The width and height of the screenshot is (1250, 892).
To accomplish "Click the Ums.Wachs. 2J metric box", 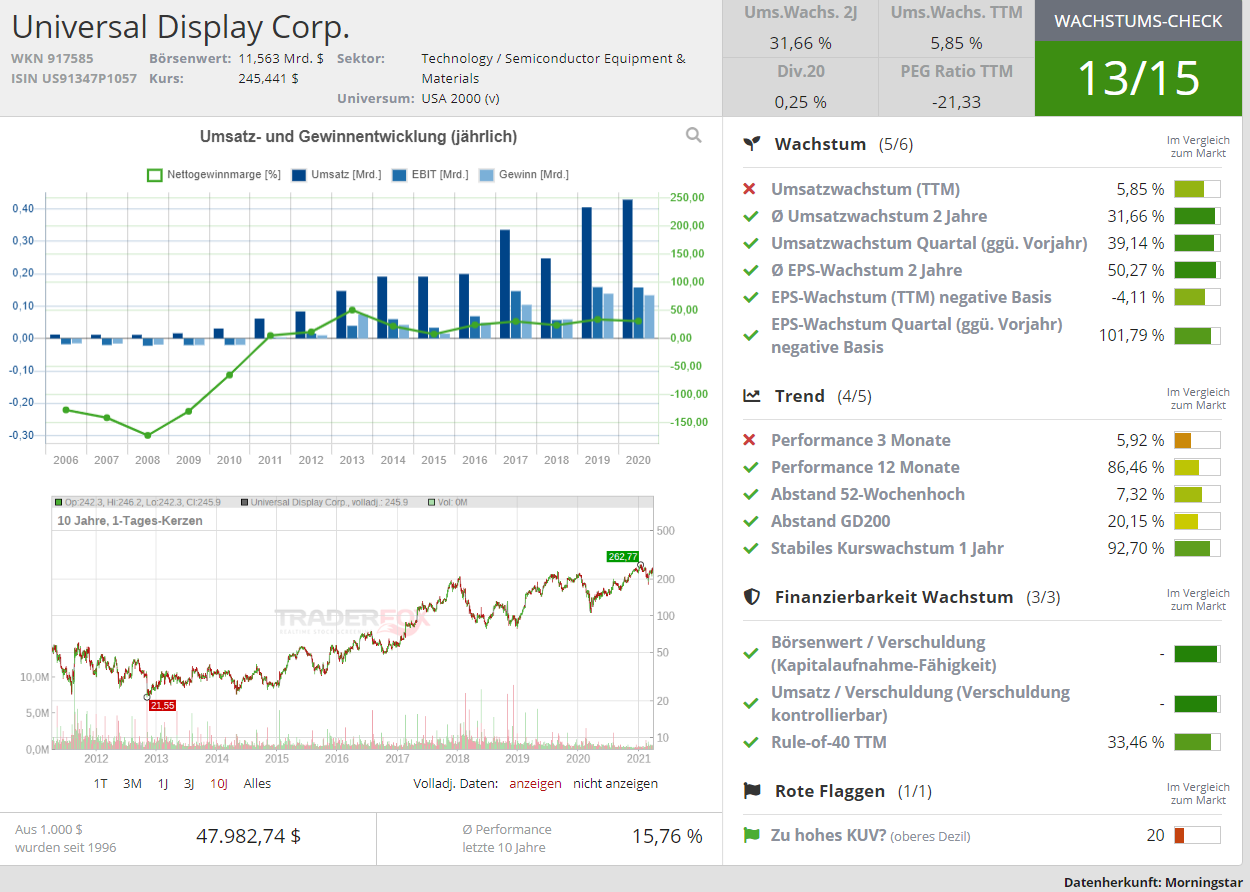I will coord(800,28).
